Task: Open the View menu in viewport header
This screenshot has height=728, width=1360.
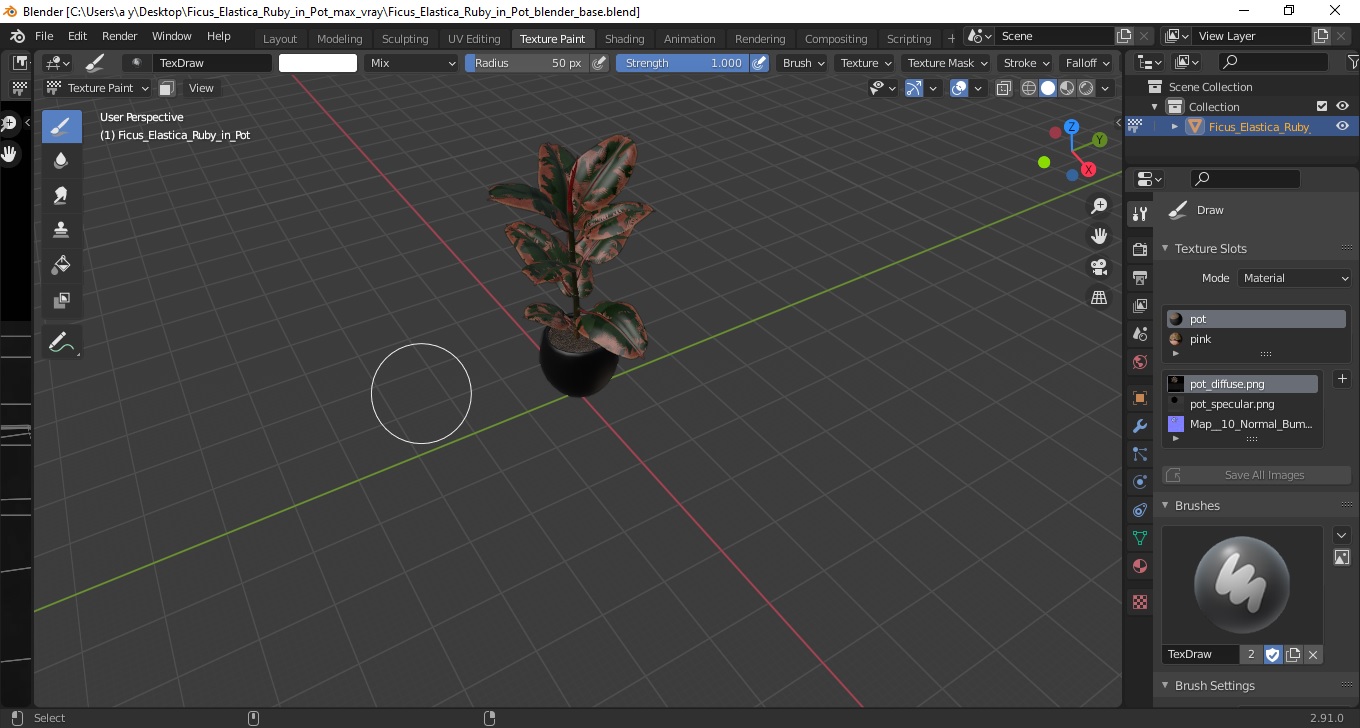Action: 201,88
